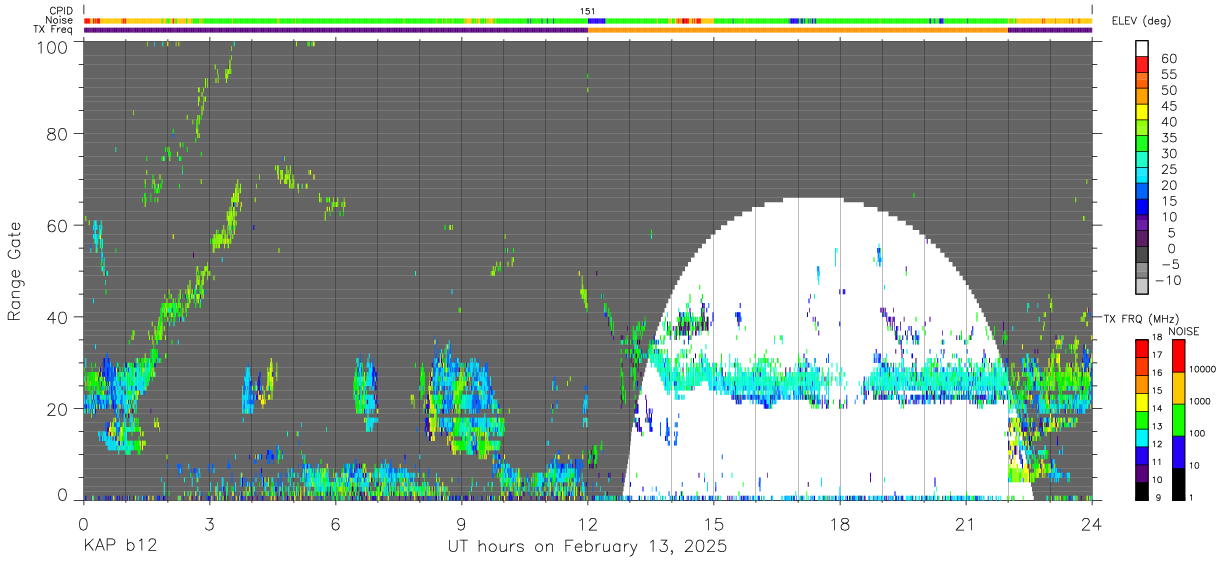
Task: Click the 55 label on ELEV colorbar
Action: [1168, 75]
